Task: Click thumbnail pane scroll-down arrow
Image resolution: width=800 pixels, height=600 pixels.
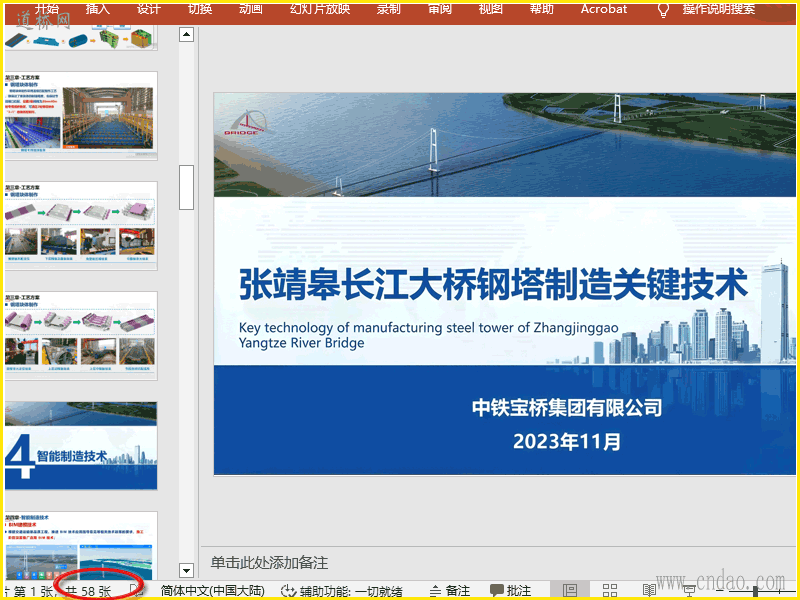Action: point(187,570)
